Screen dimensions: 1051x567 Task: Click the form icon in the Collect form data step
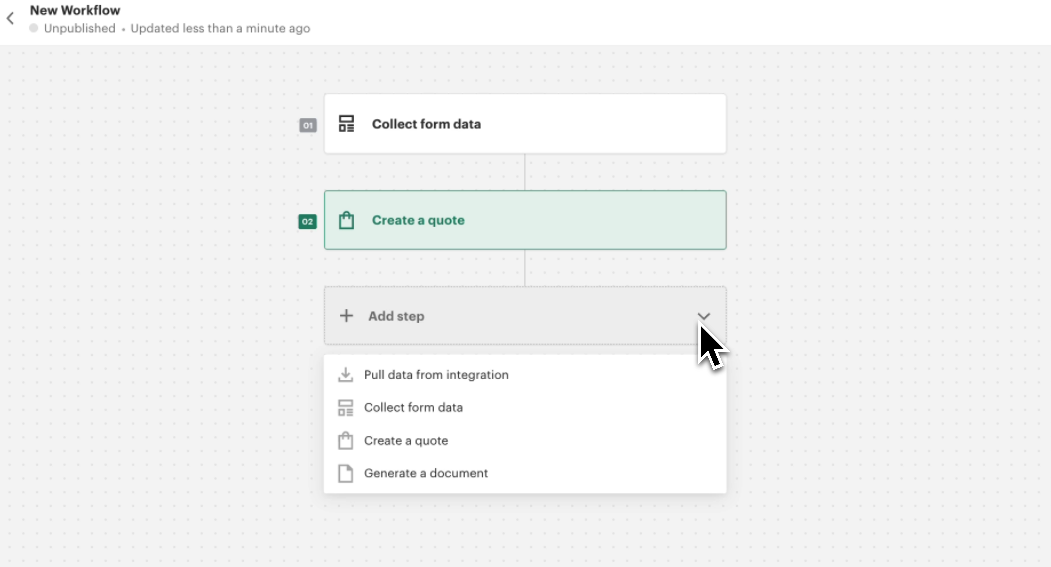pyautogui.click(x=346, y=124)
